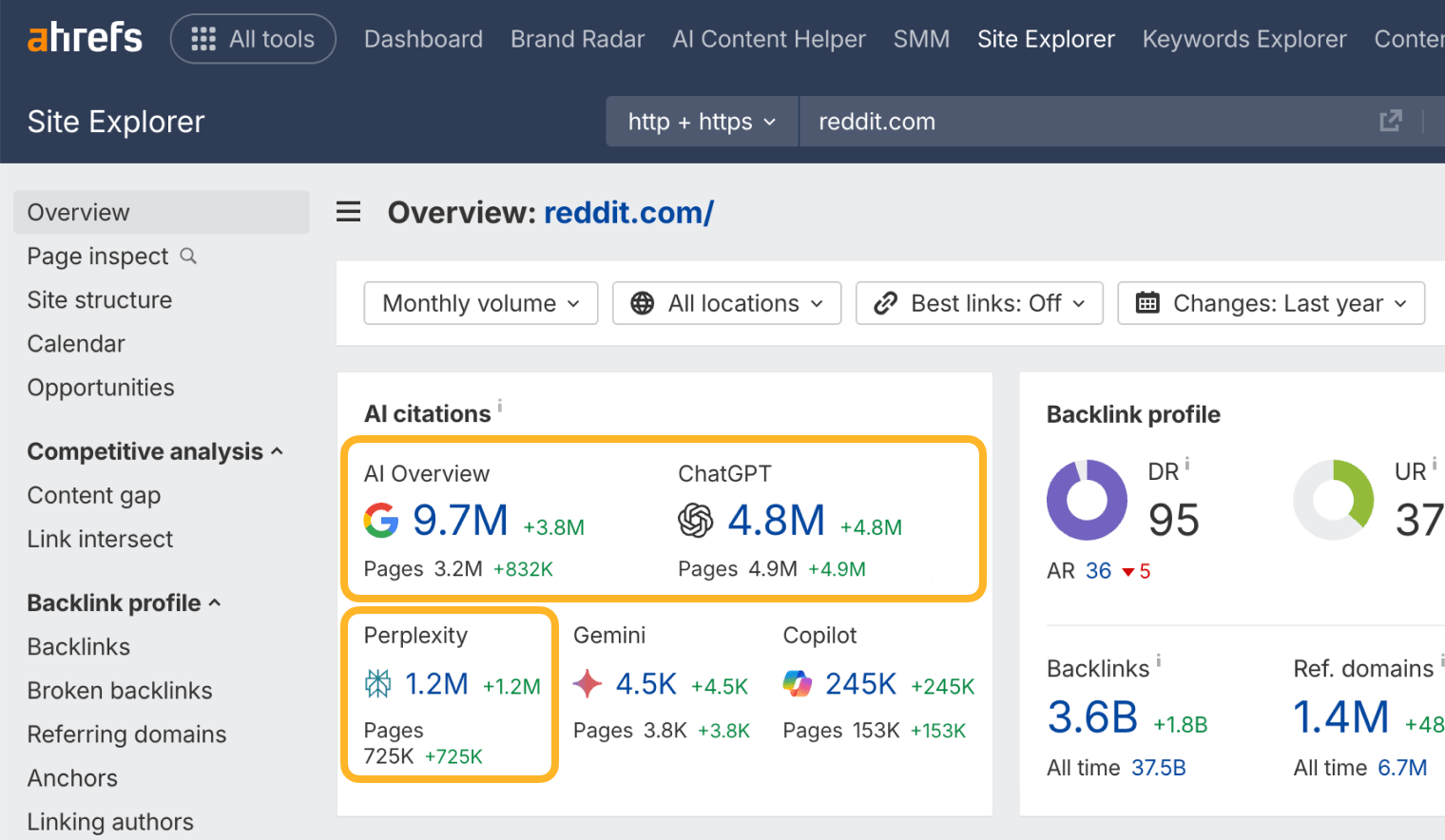Click the Page inspect magnifier icon
This screenshot has width=1445, height=840.
pos(188,256)
